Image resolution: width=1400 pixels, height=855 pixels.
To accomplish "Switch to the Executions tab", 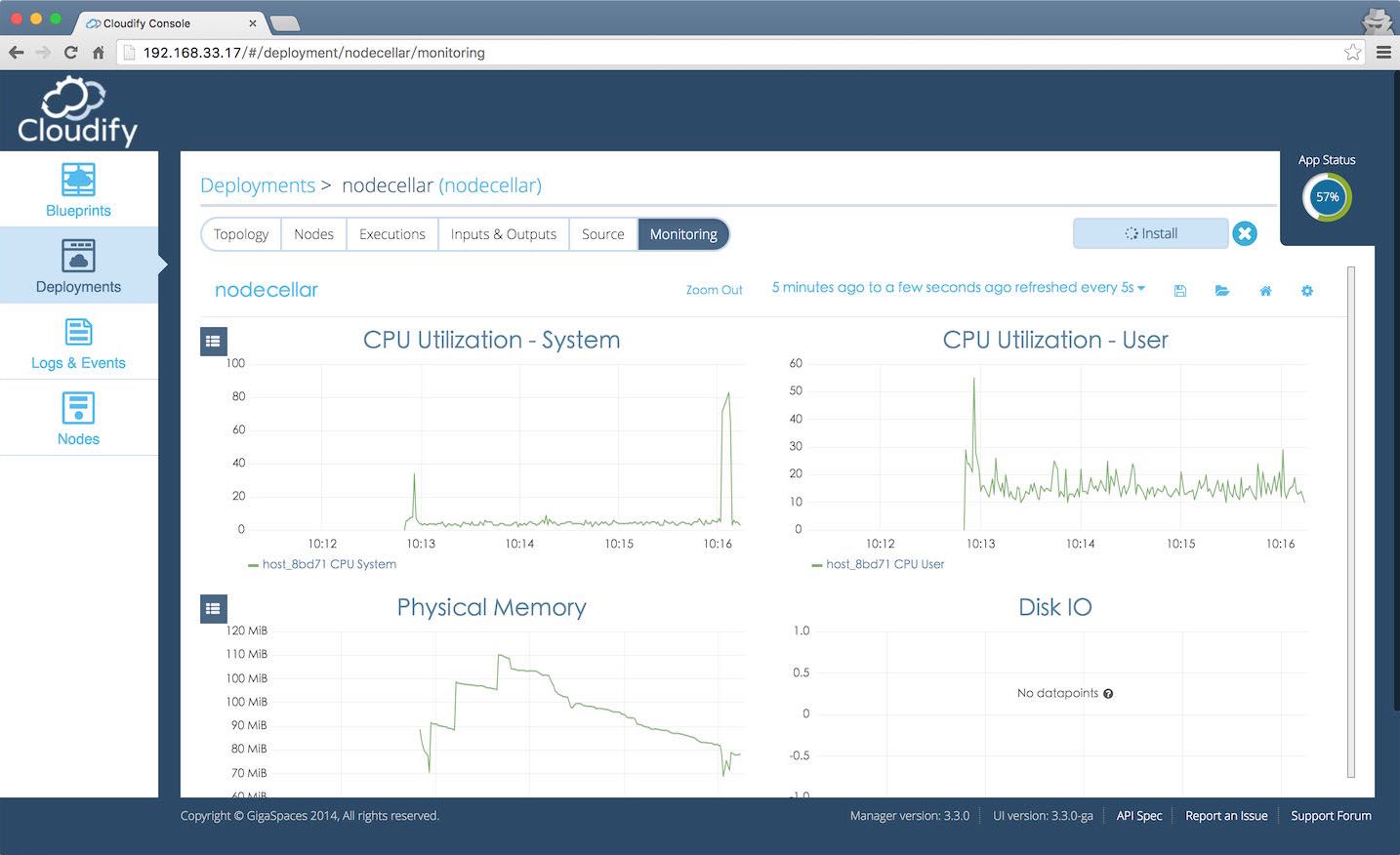I will tap(392, 234).
